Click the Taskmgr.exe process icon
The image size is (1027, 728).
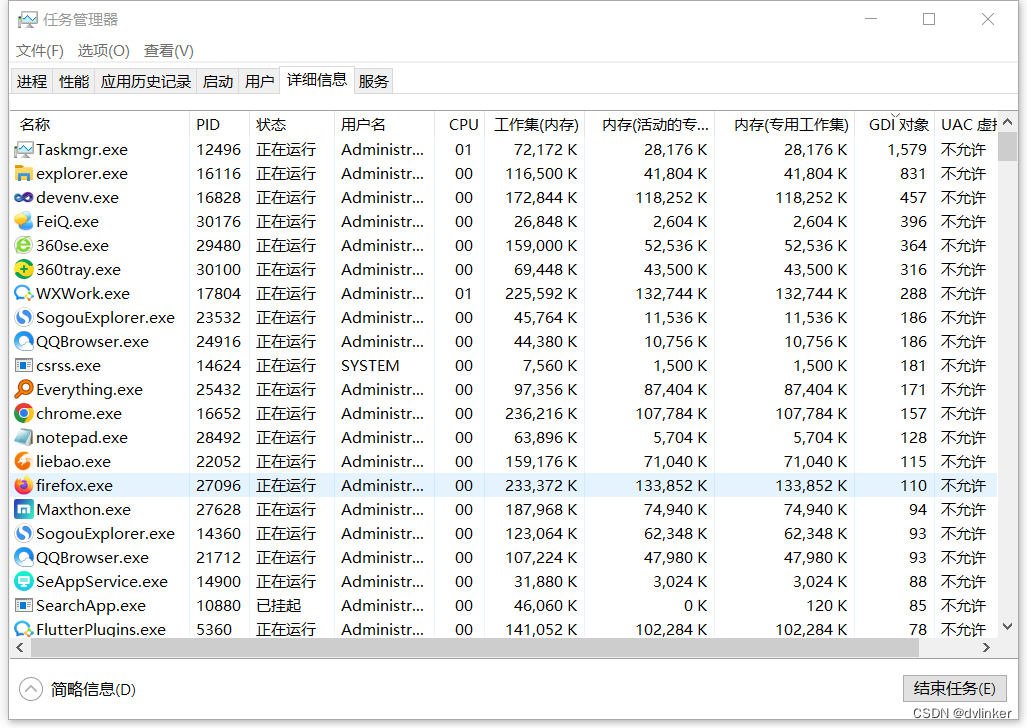[x=24, y=150]
